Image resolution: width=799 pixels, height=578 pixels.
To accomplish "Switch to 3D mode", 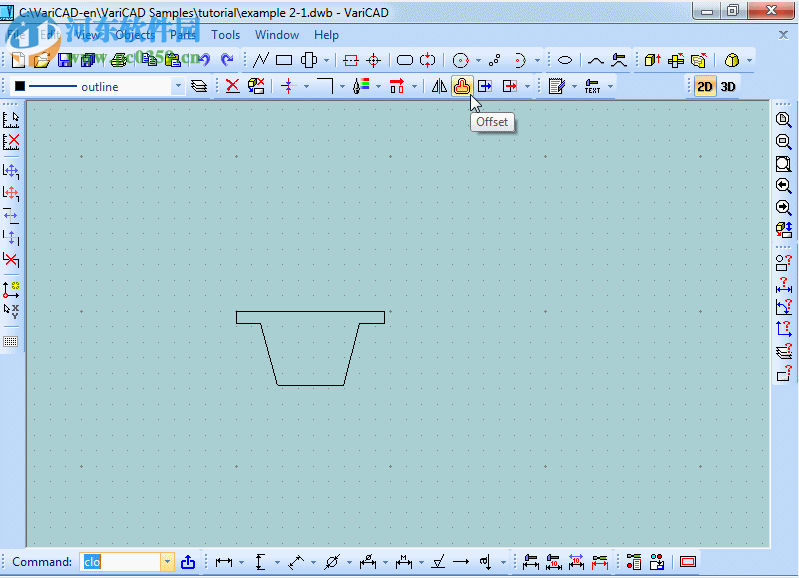I will [728, 86].
